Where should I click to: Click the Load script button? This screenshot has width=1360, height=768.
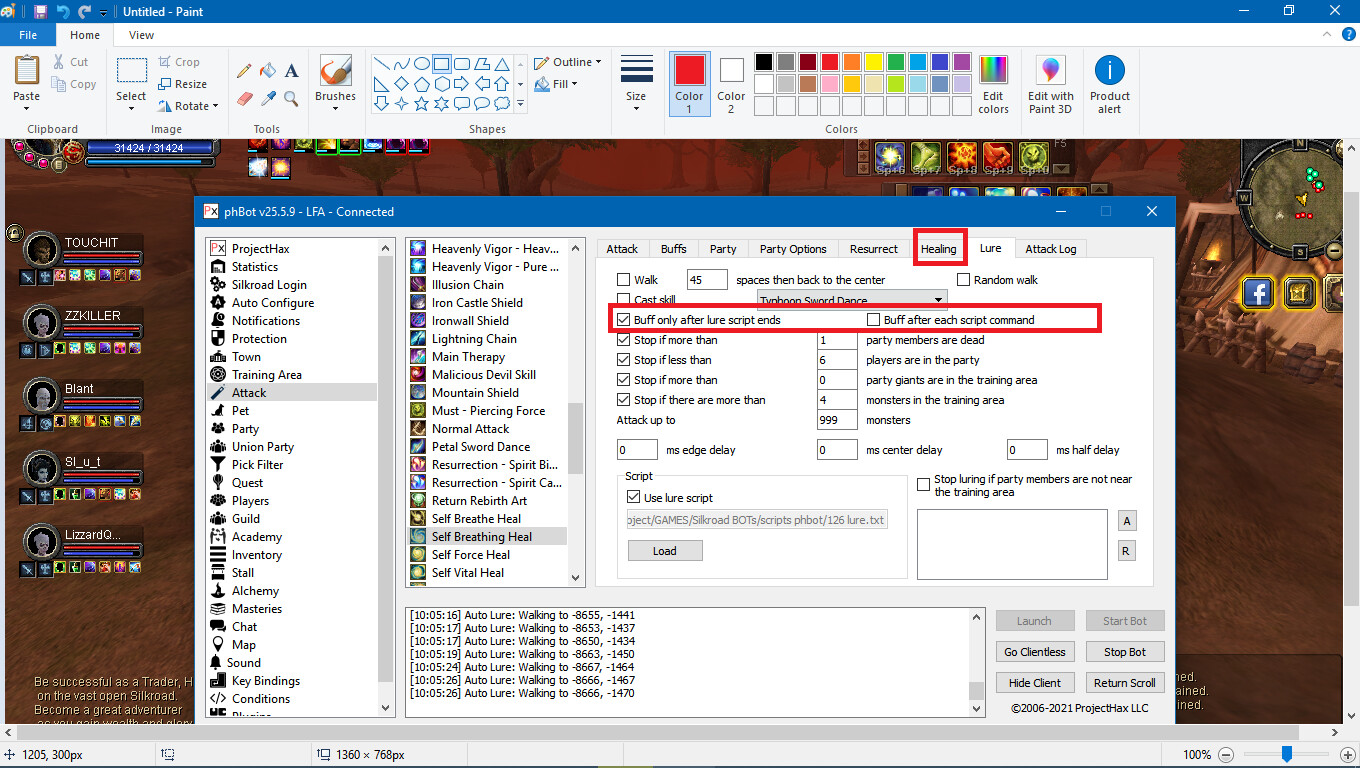tap(664, 551)
